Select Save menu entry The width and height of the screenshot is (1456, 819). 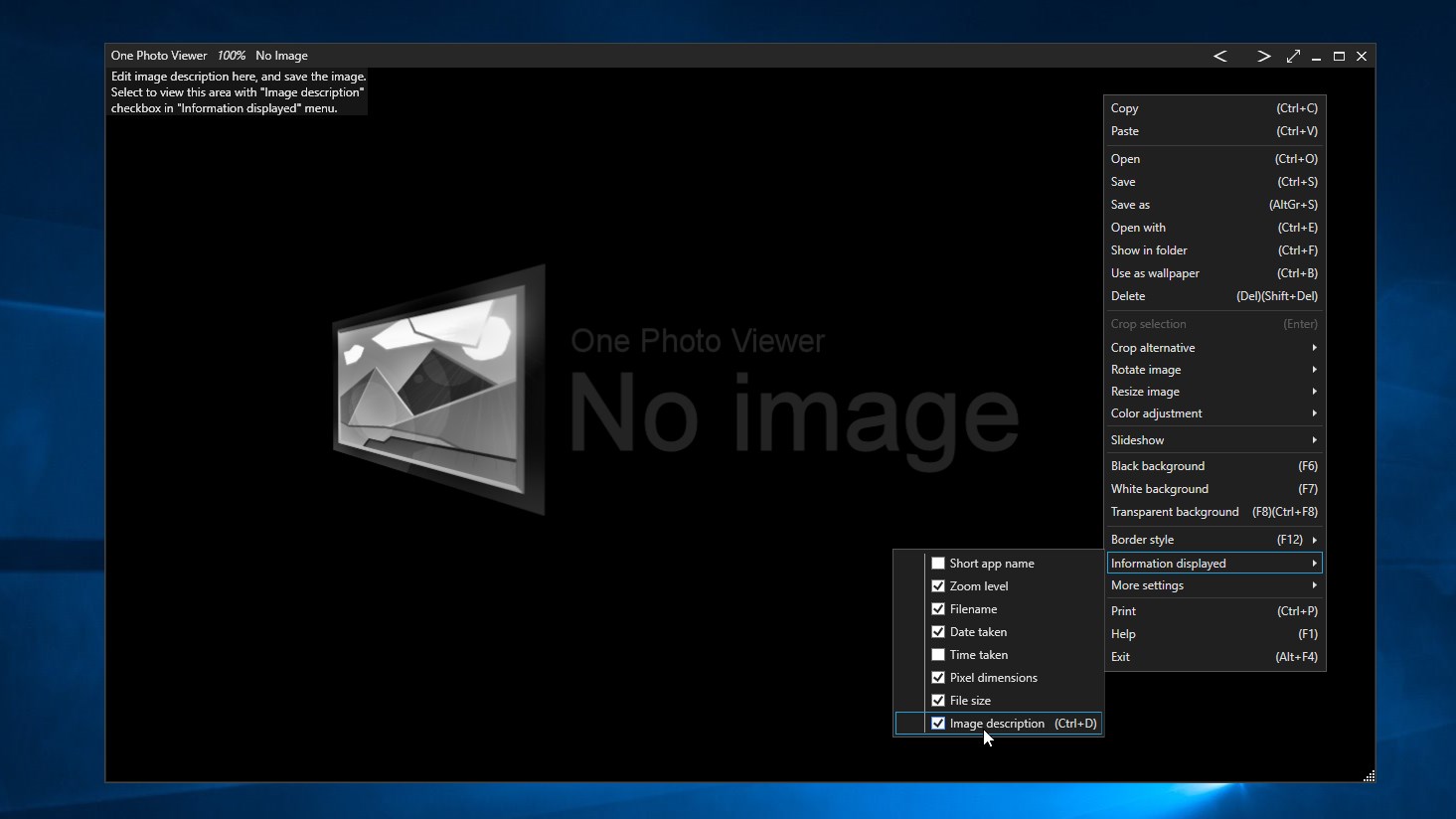(1214, 182)
